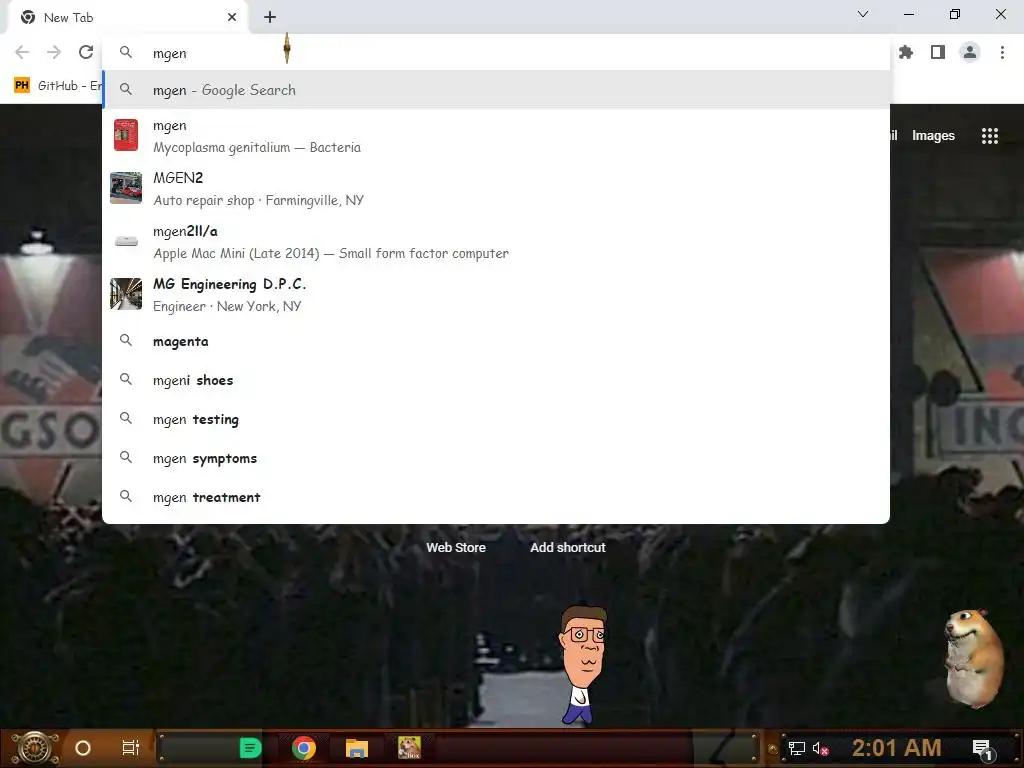Open File Explorer from the taskbar

tap(357, 748)
